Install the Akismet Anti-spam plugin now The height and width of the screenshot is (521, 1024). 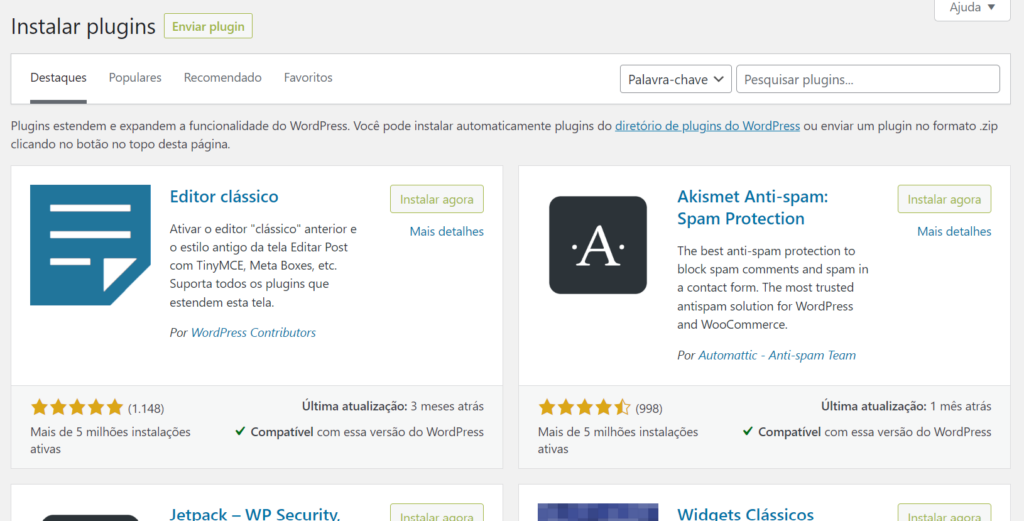point(944,199)
